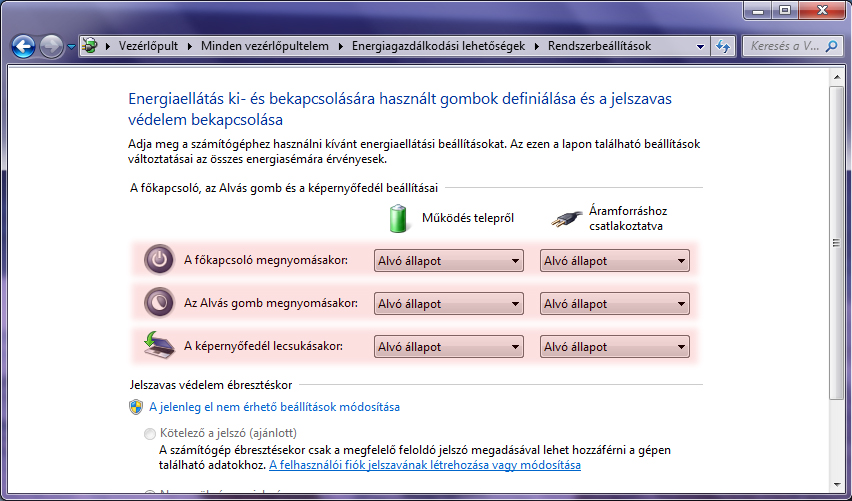Click the Forward navigation arrow button

51,46
